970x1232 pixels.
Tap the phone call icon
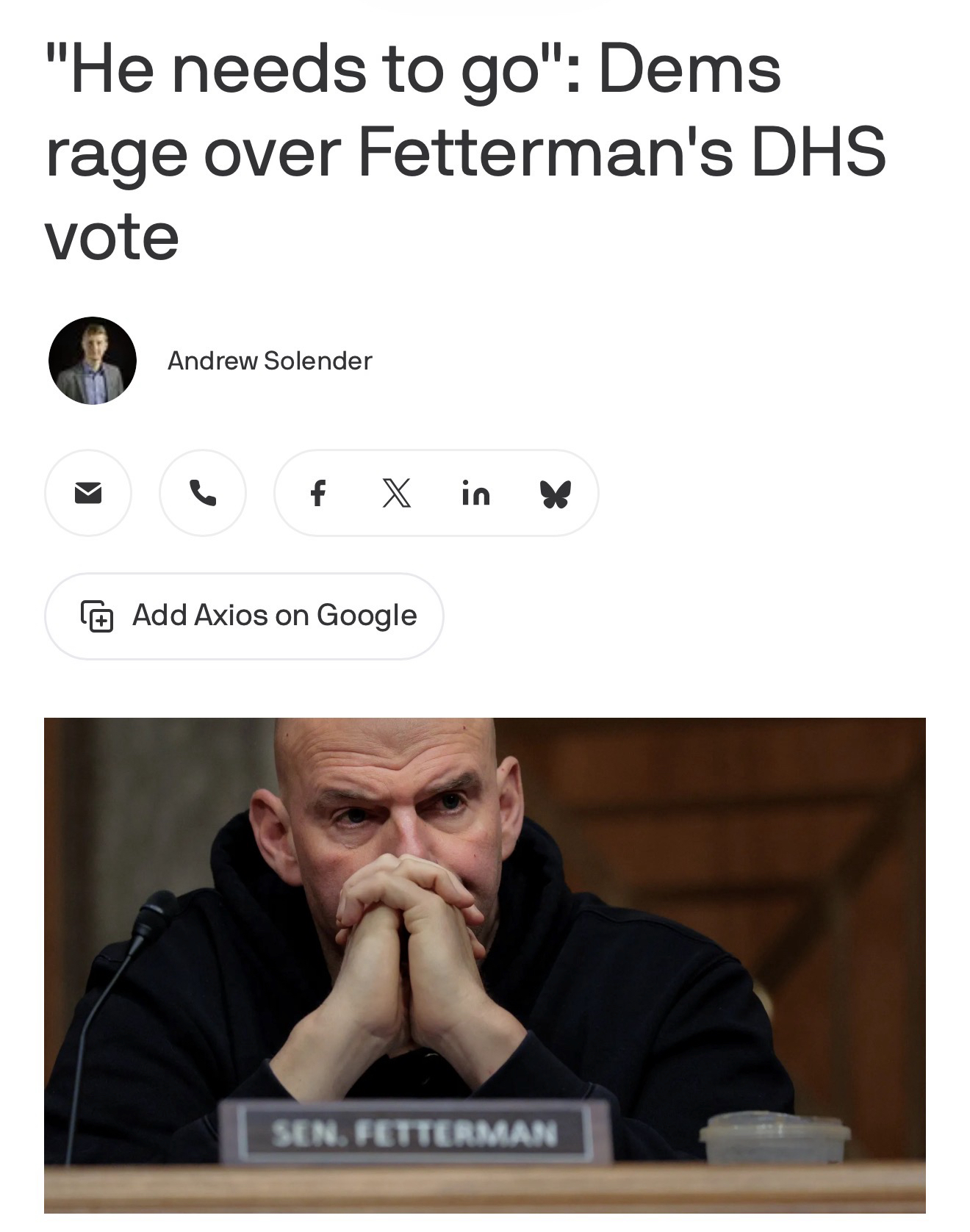coord(203,493)
